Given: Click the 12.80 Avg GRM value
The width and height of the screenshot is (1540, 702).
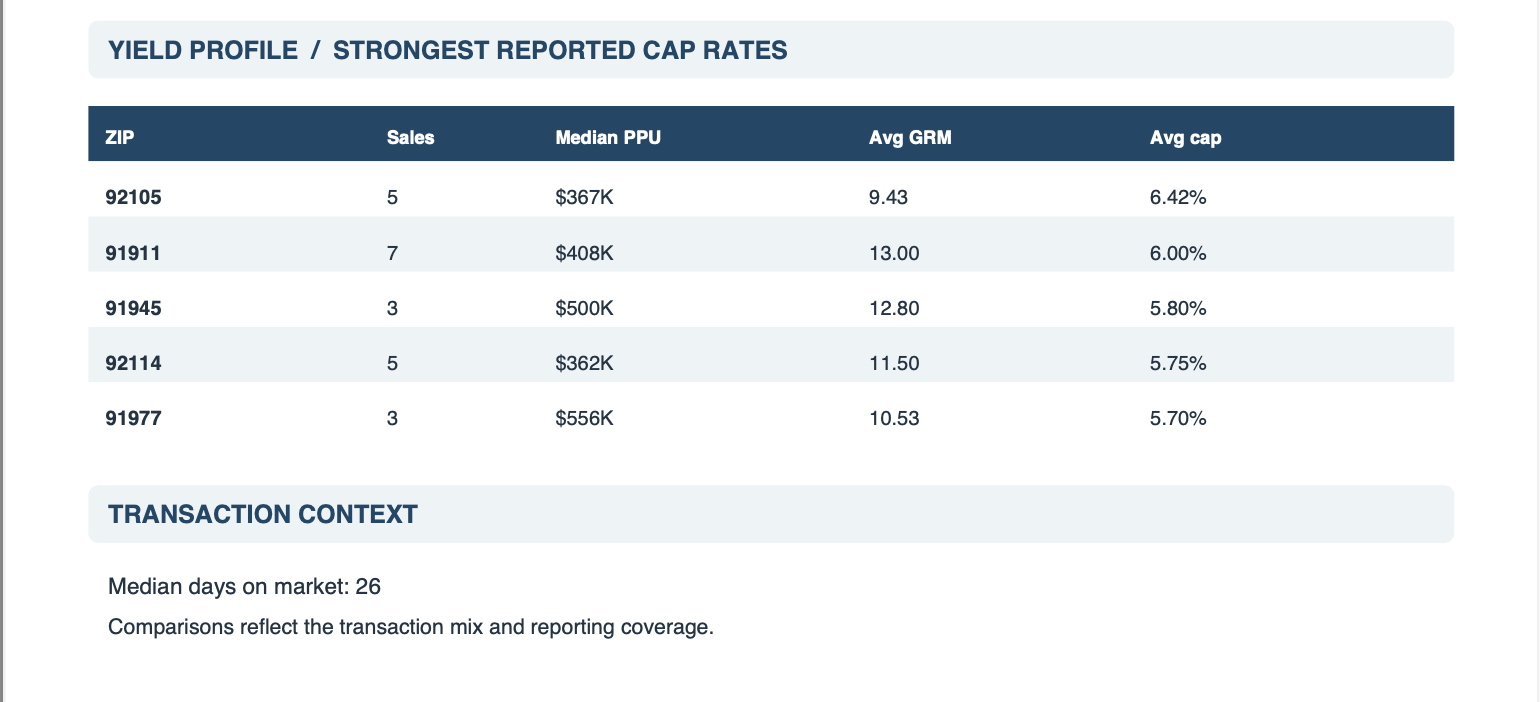Looking at the screenshot, I should point(894,309).
